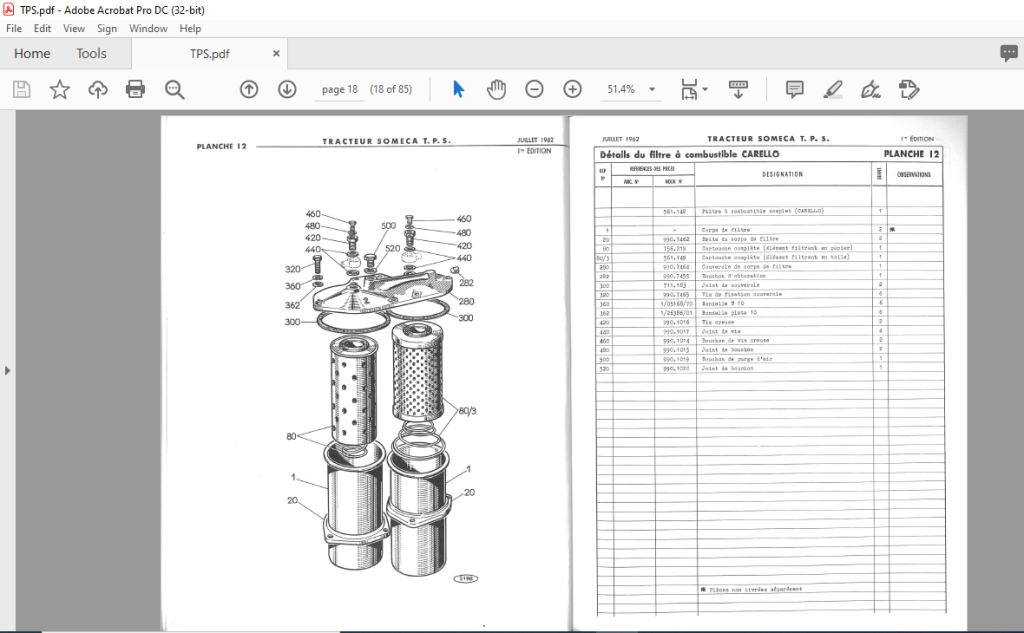Screen dimensions: 1024x633
Task: Select the Highlight text pen tool
Action: coord(833,89)
